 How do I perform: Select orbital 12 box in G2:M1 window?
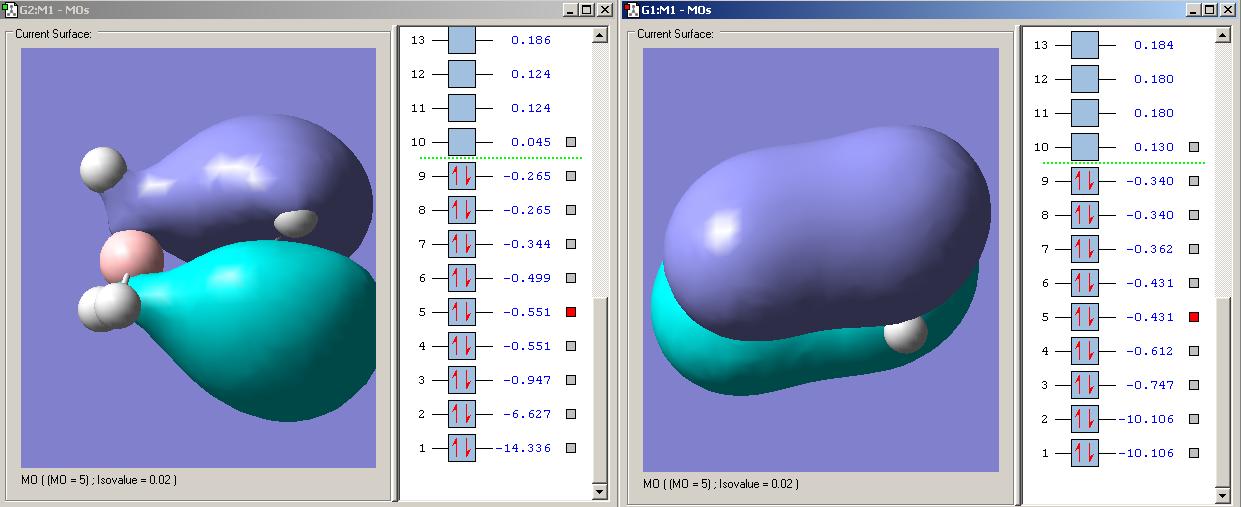coord(462,74)
